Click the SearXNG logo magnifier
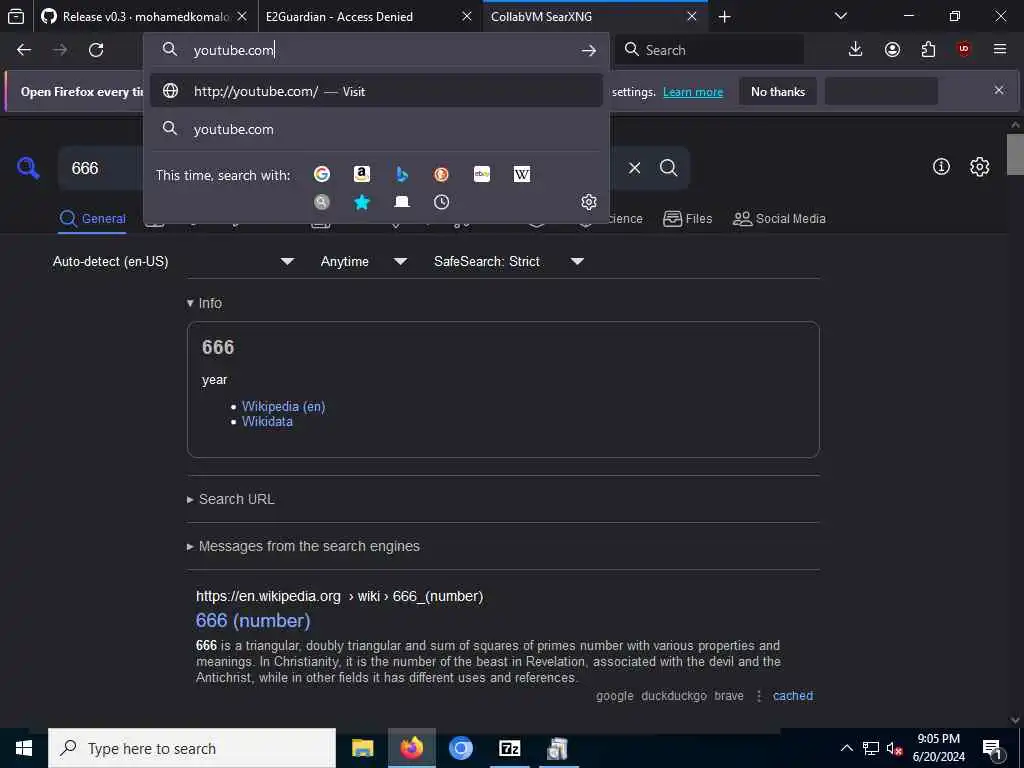This screenshot has width=1024, height=768. [28, 168]
